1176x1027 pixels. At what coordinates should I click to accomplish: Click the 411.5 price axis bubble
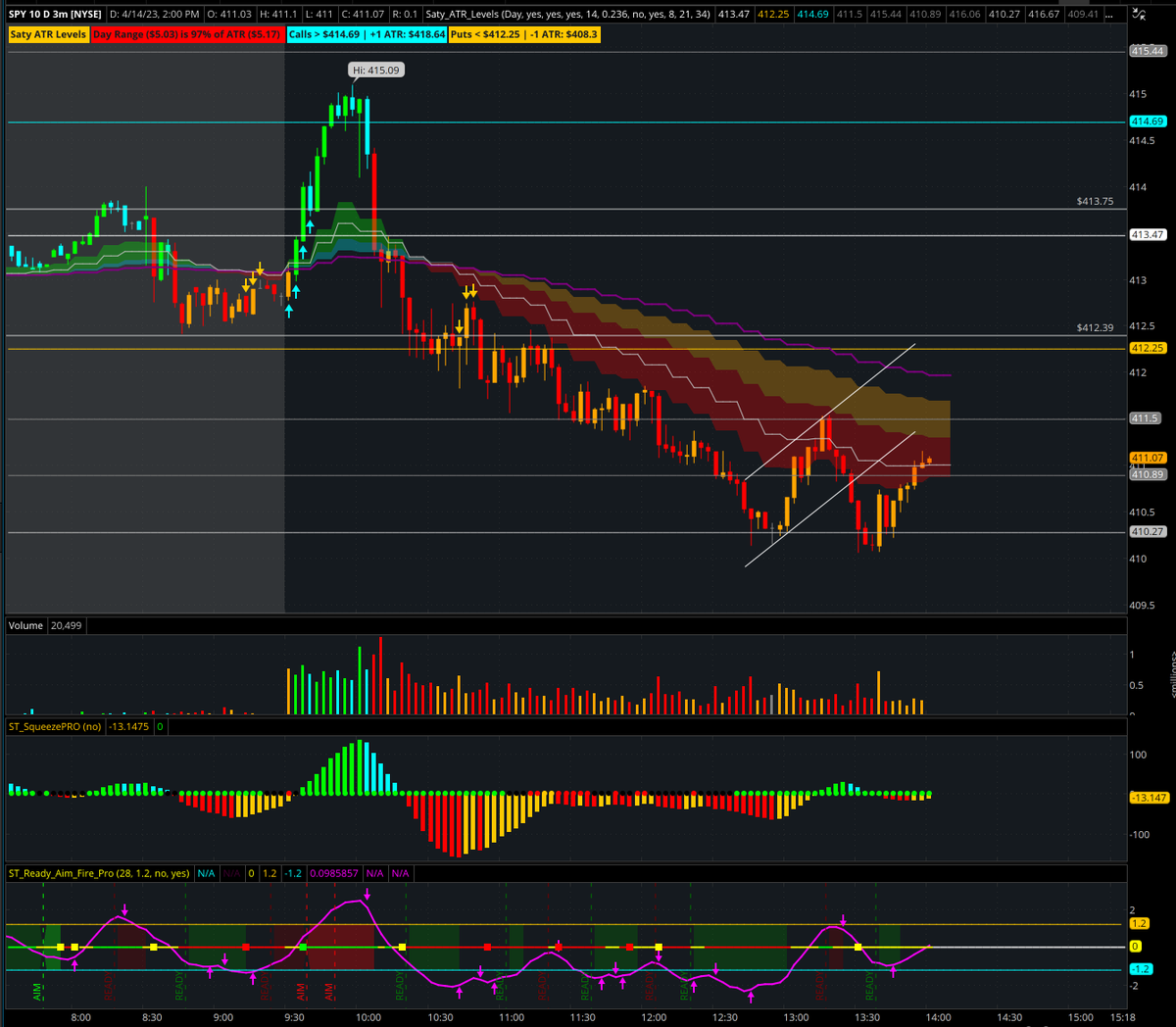[x=1145, y=418]
